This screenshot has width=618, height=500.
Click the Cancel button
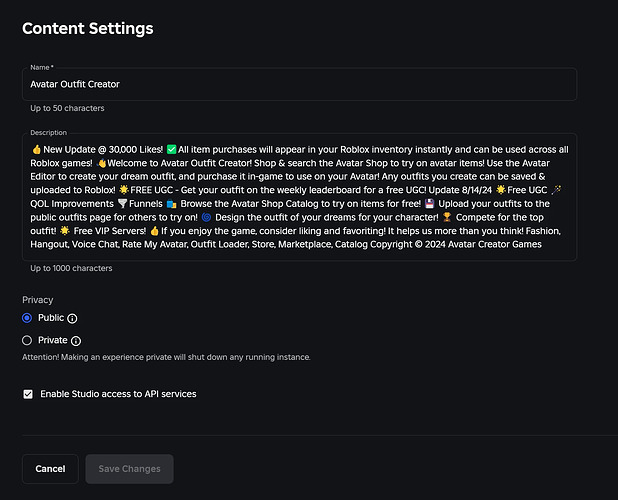coord(50,469)
